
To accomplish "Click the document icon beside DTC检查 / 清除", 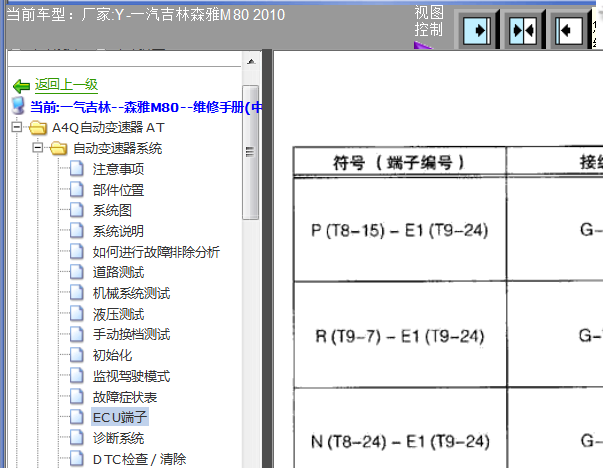I will click(77, 458).
